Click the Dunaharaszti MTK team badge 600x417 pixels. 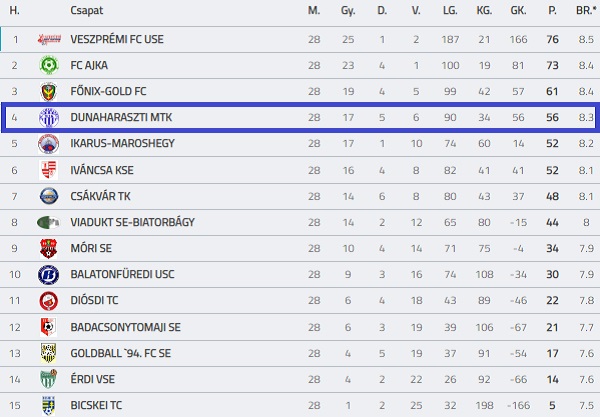click(48, 118)
